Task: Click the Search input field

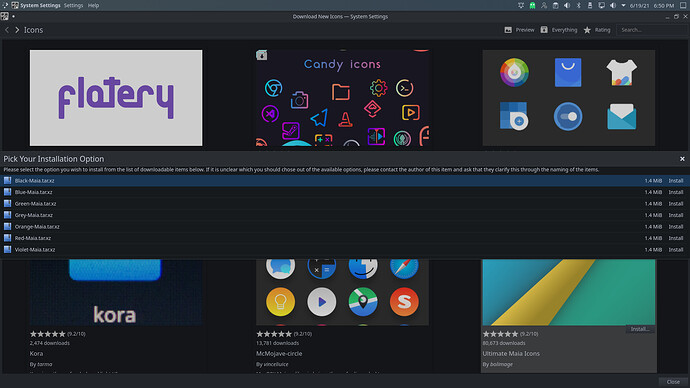Action: point(651,30)
